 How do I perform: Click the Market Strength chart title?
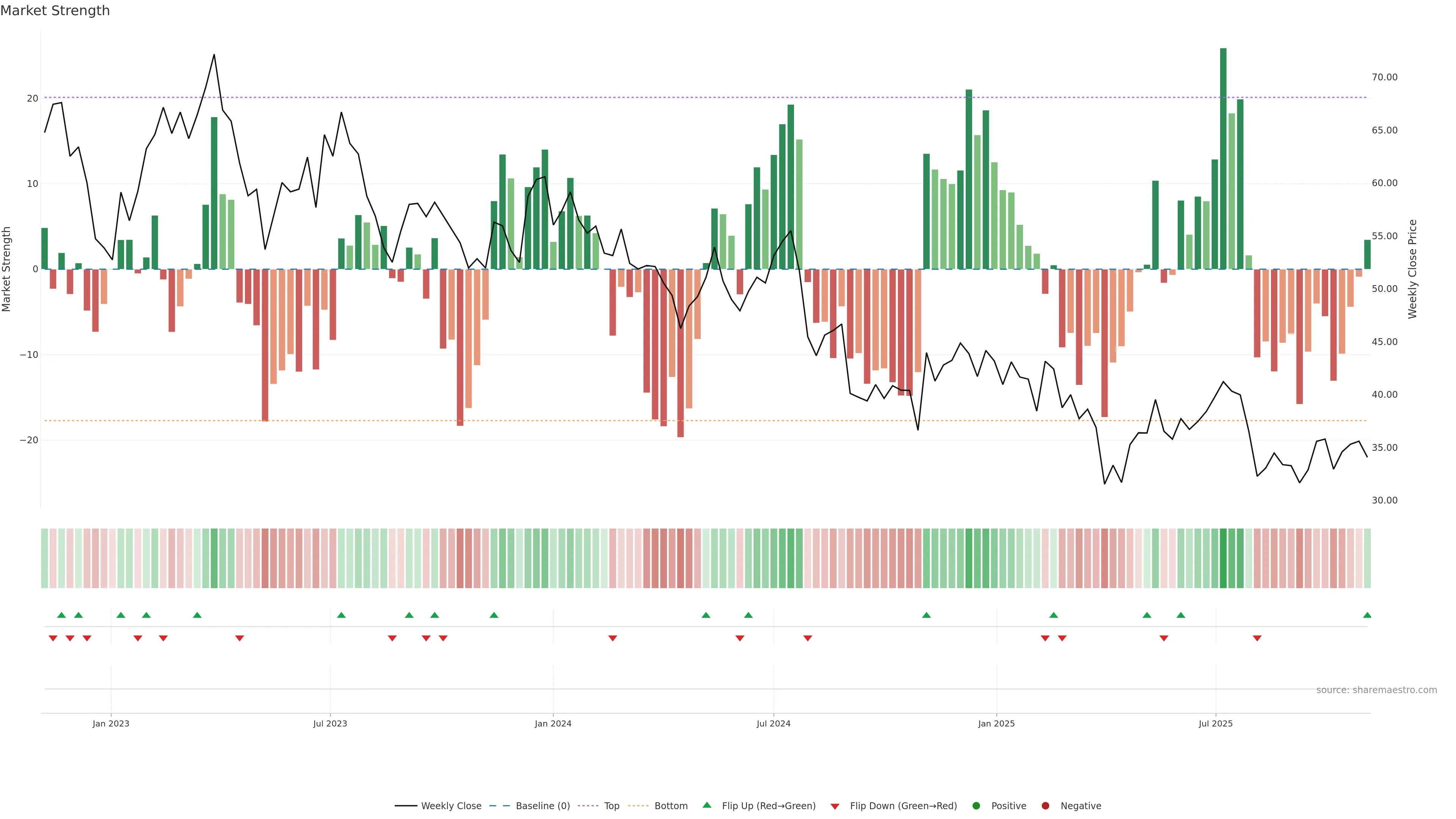pyautogui.click(x=55, y=11)
